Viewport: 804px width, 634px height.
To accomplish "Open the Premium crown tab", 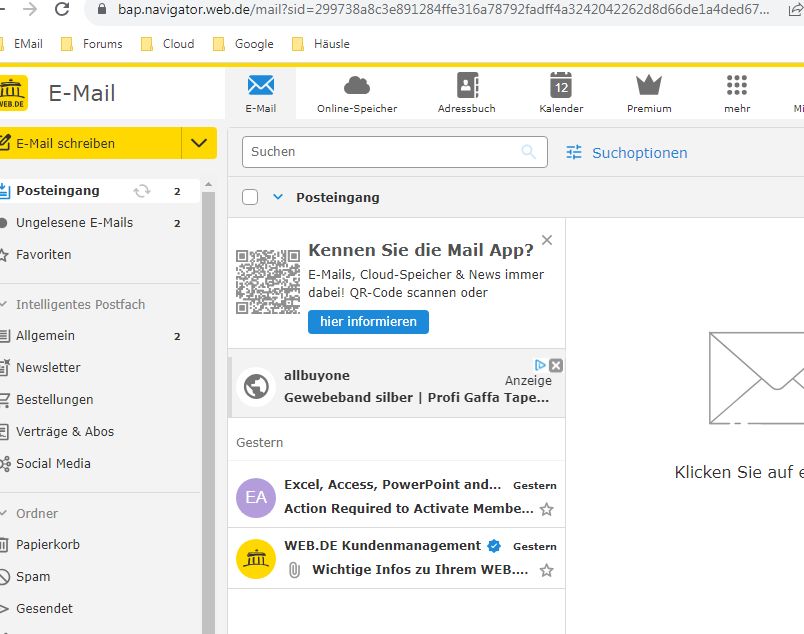I will click(649, 94).
